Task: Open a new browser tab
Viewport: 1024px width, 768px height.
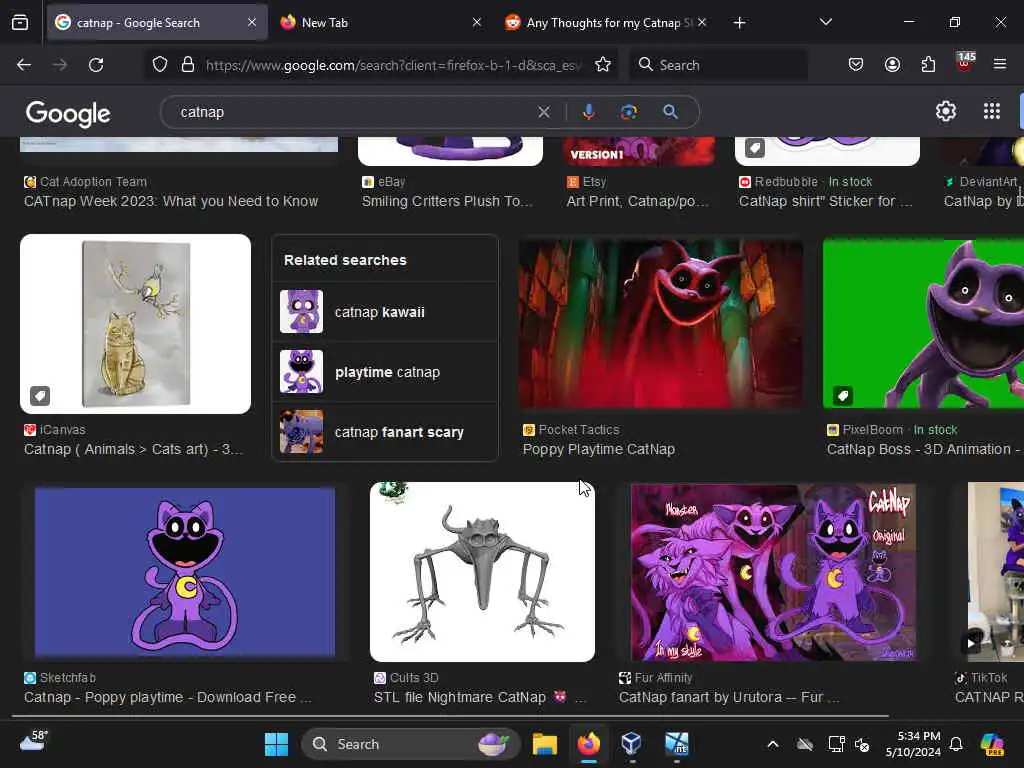Action: point(739,23)
